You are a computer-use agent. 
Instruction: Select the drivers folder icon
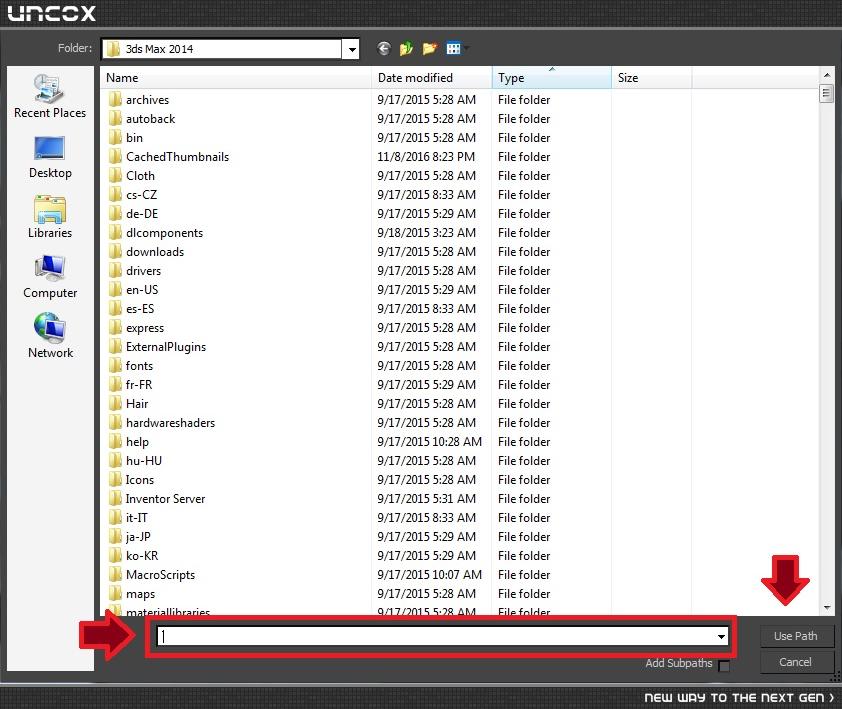114,271
